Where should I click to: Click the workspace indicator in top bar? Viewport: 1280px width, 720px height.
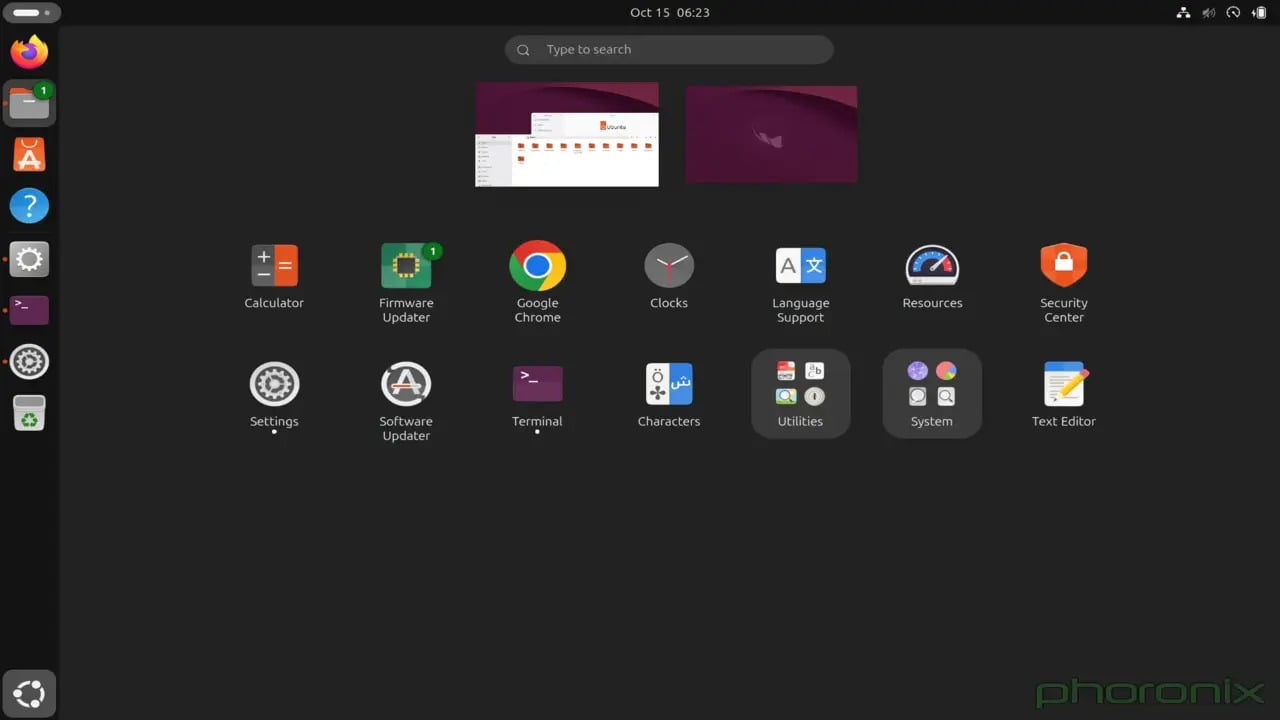32,13
